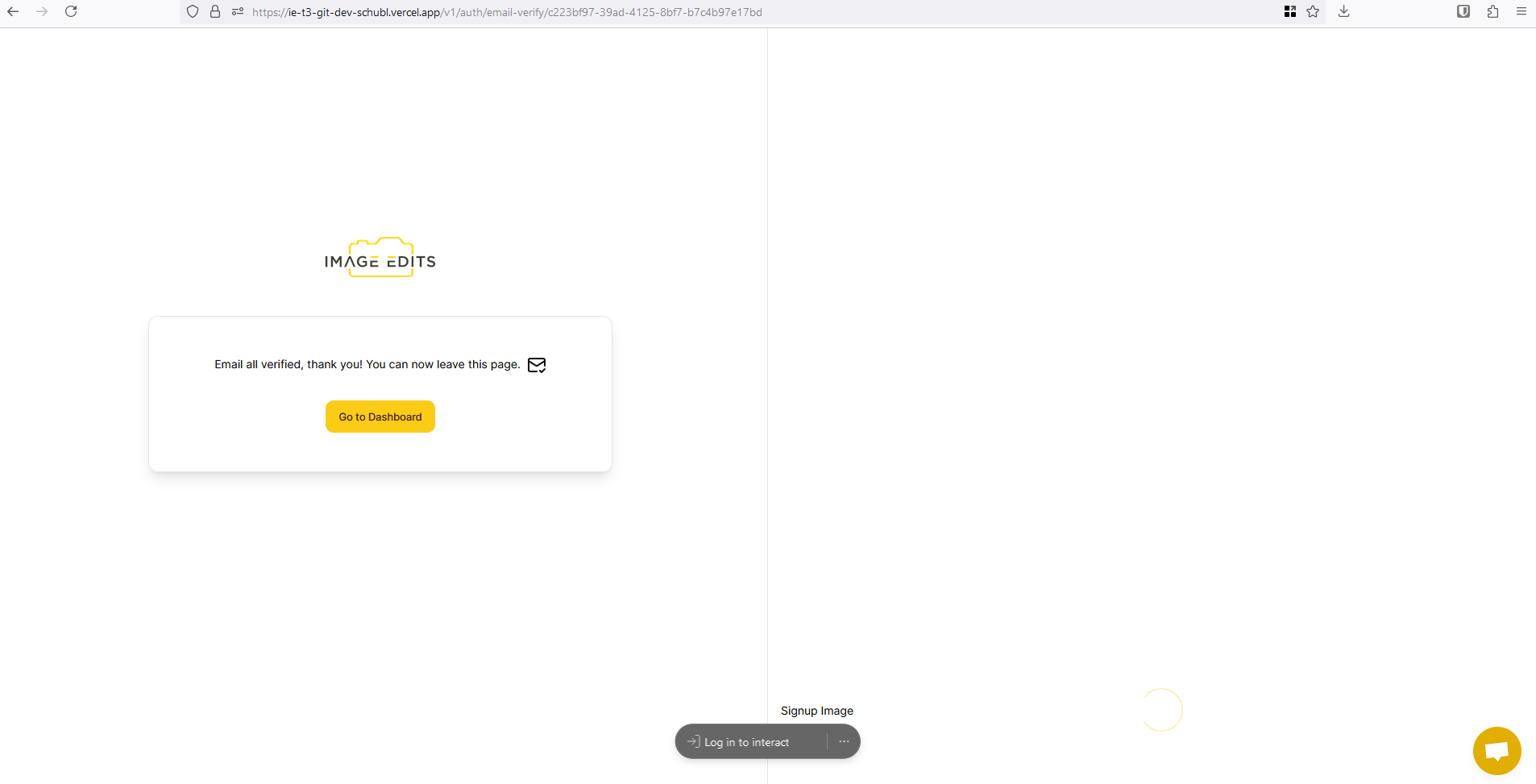Click the Image Edits camera logo
Viewport: 1536px width, 784px height.
pos(380,259)
